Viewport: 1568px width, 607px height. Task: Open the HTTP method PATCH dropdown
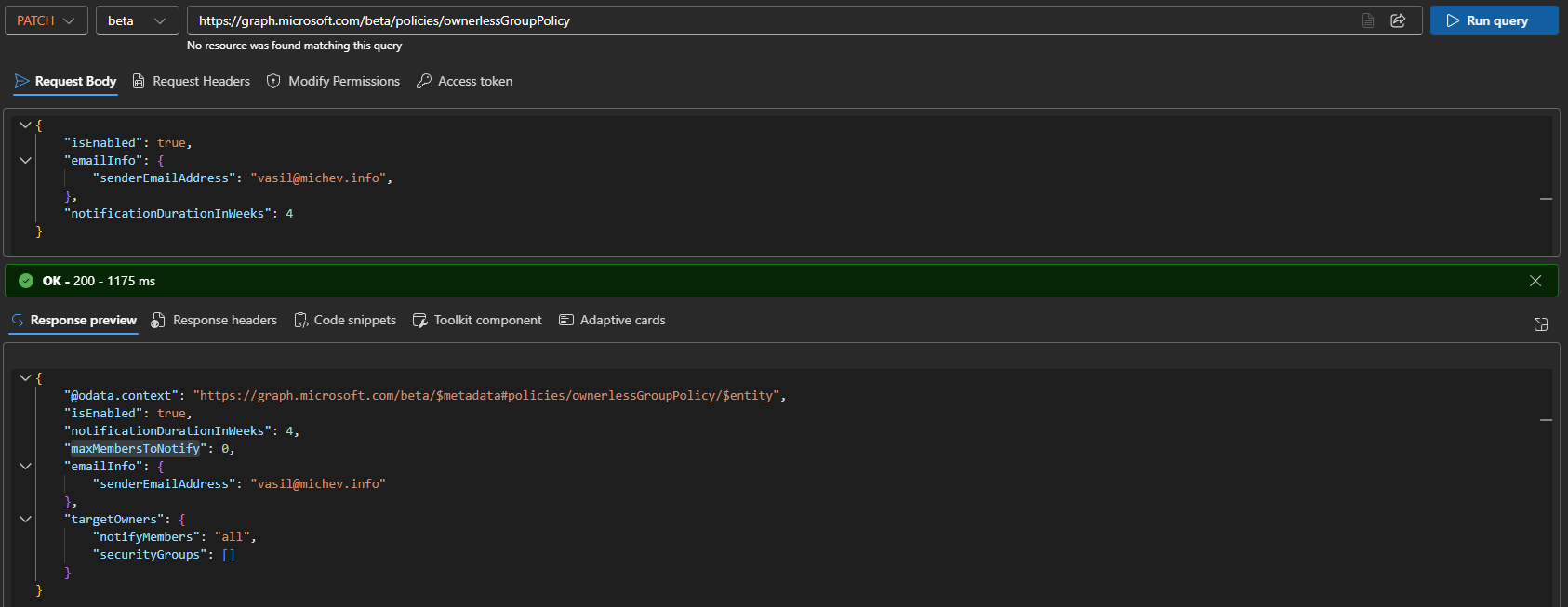(x=46, y=20)
